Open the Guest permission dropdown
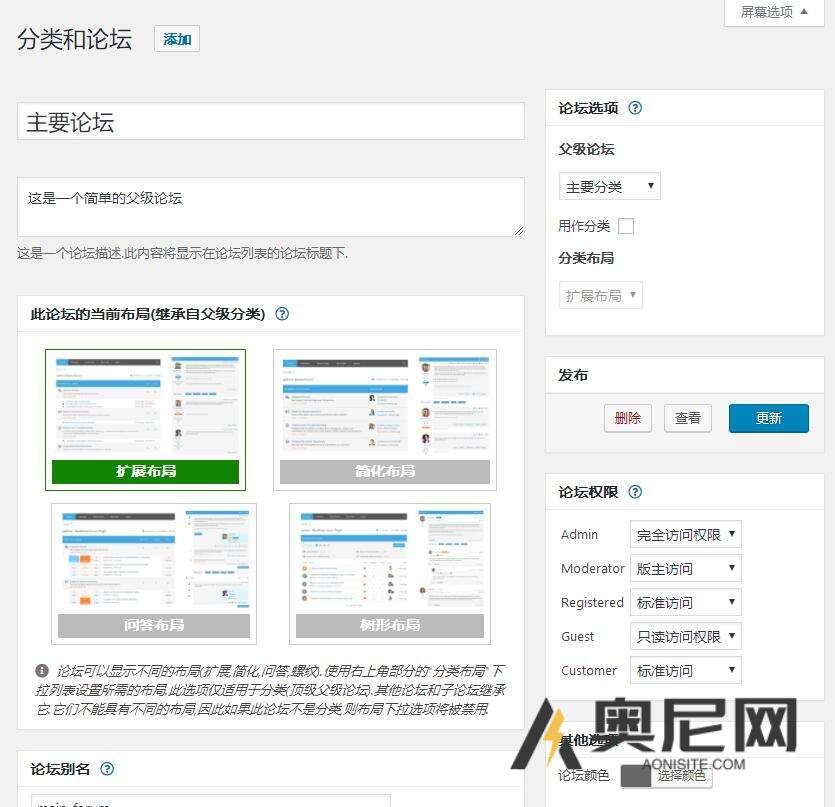This screenshot has height=807, width=835. pos(685,636)
